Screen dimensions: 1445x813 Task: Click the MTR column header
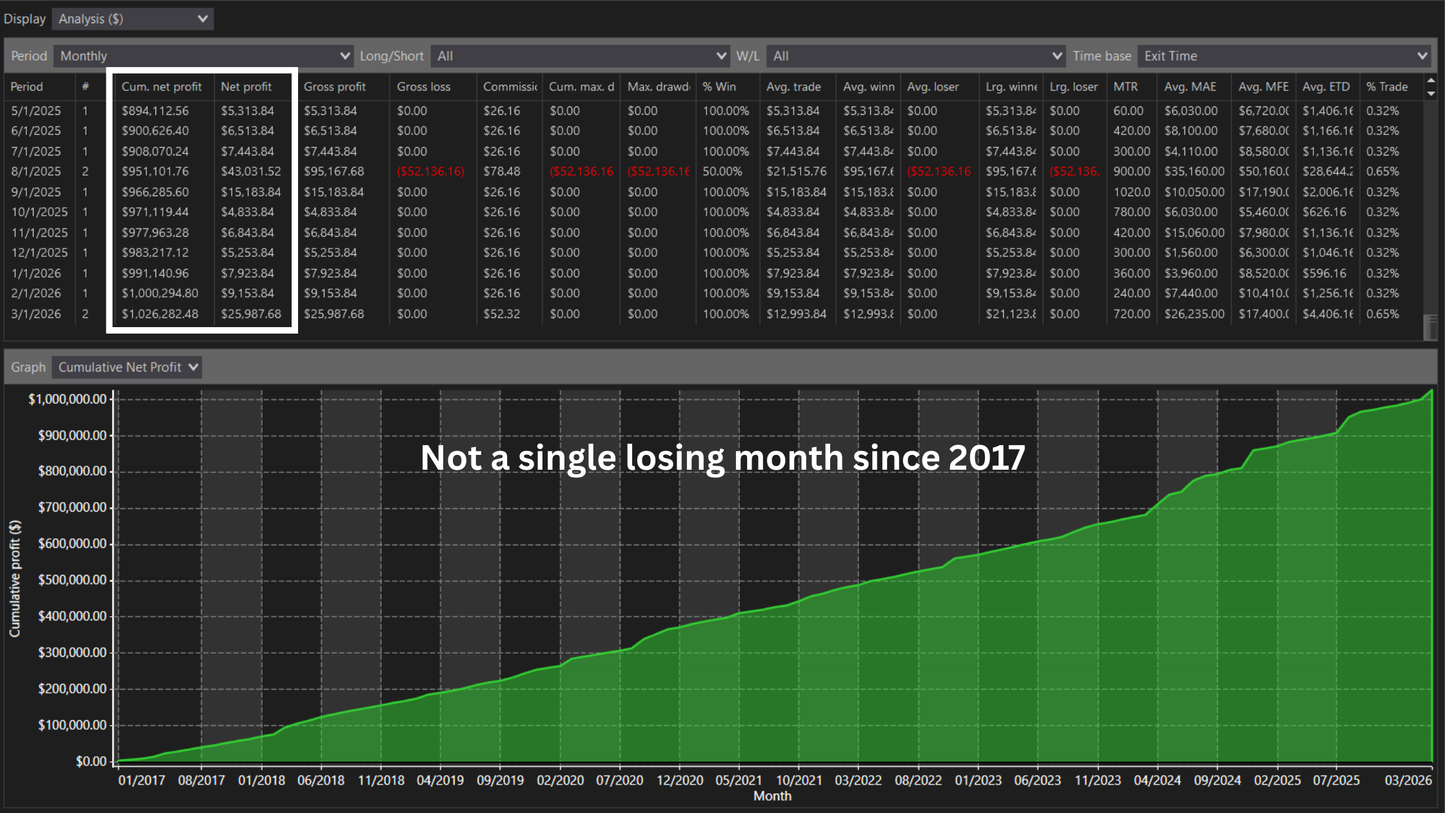[x=1133, y=87]
